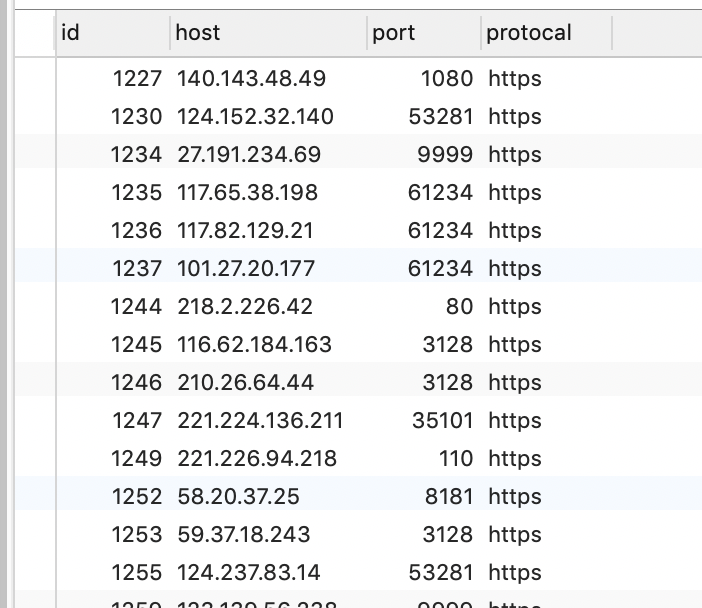
Task: Click the protocal column header
Action: pos(529,33)
